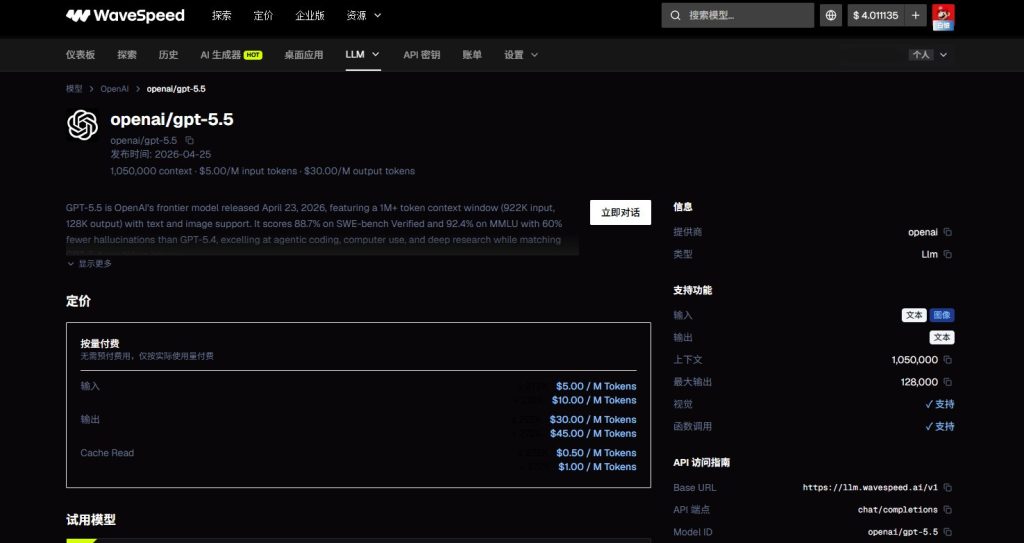The width and height of the screenshot is (1024, 543).
Task: Click the 视觉 支持 status text
Action: coord(940,404)
